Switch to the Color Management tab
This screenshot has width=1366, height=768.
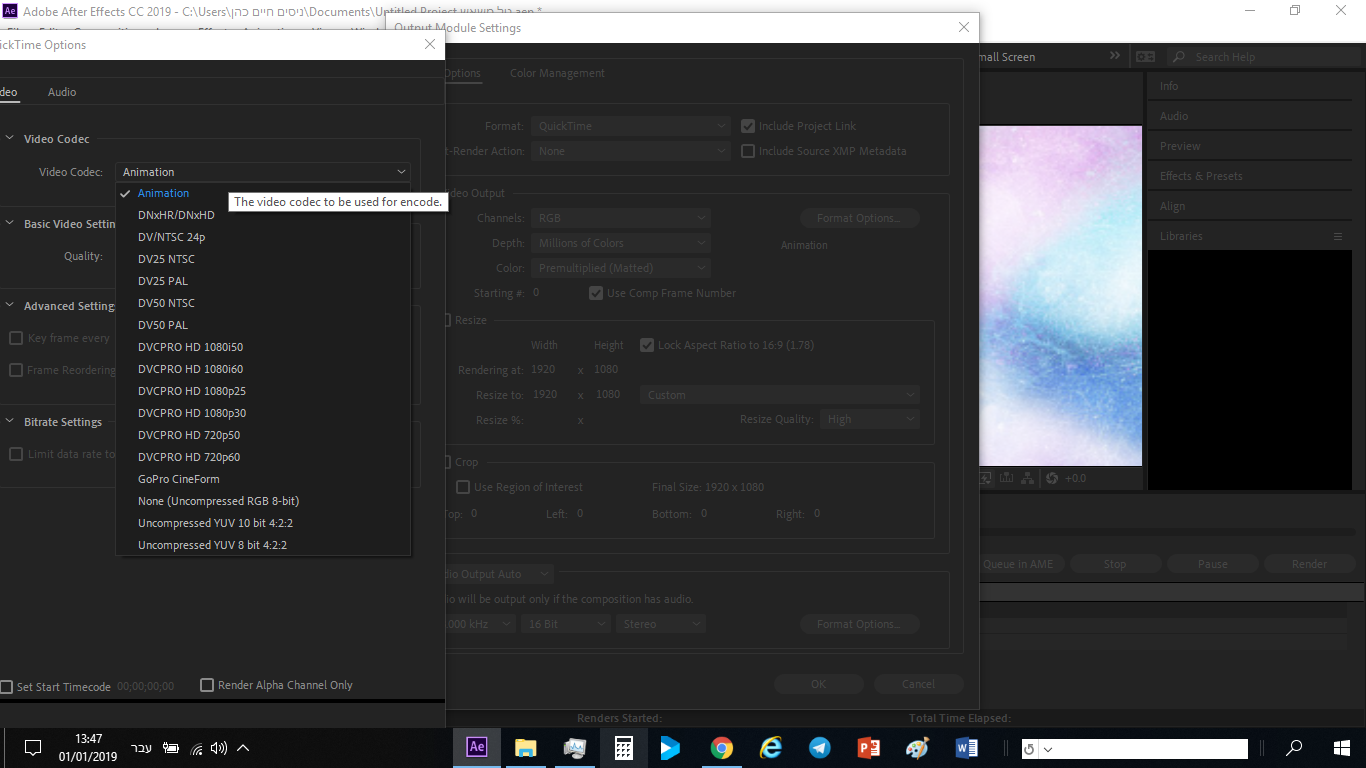(x=557, y=72)
